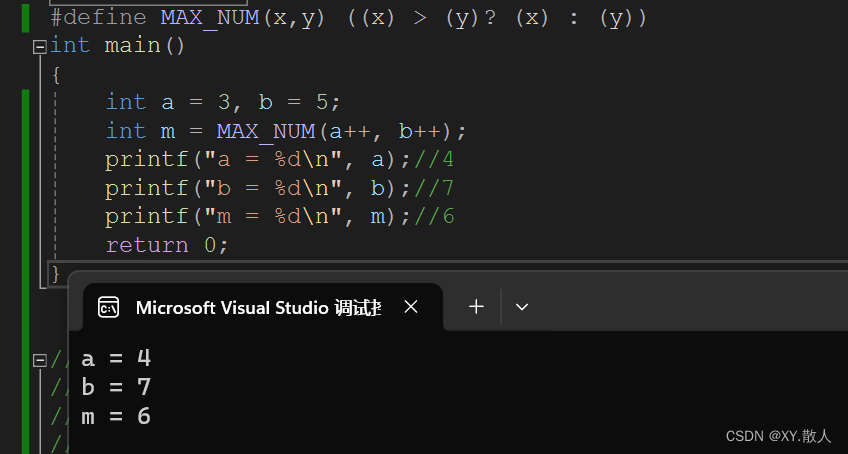Collapse the commented-out block below main

tap(39, 359)
